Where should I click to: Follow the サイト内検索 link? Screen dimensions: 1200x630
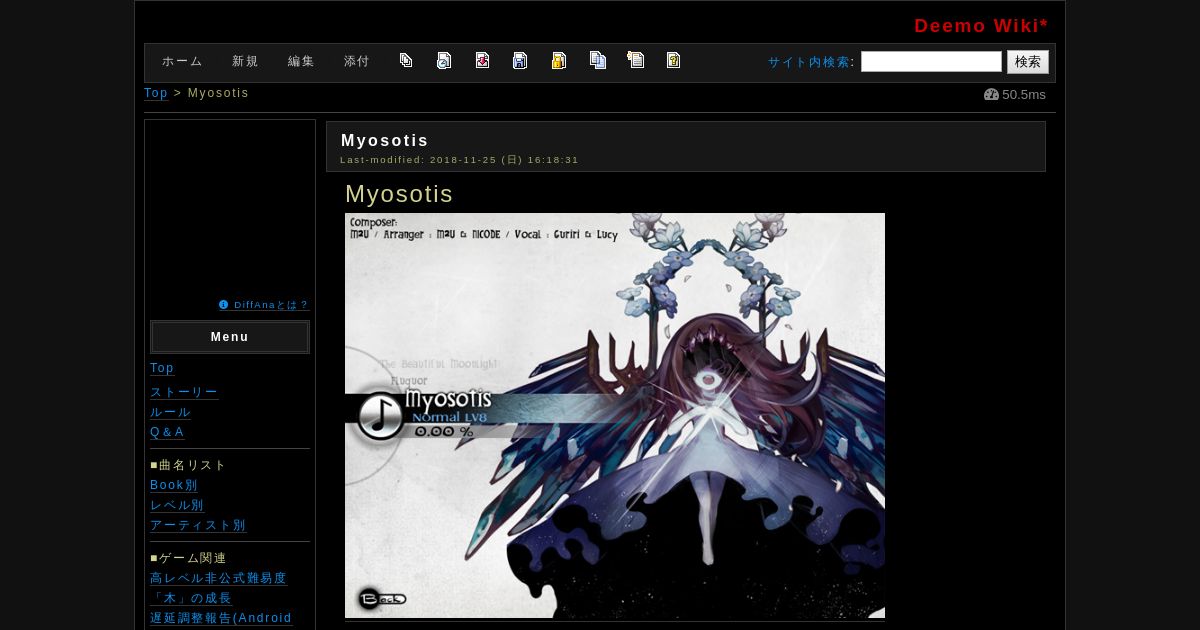[809, 62]
